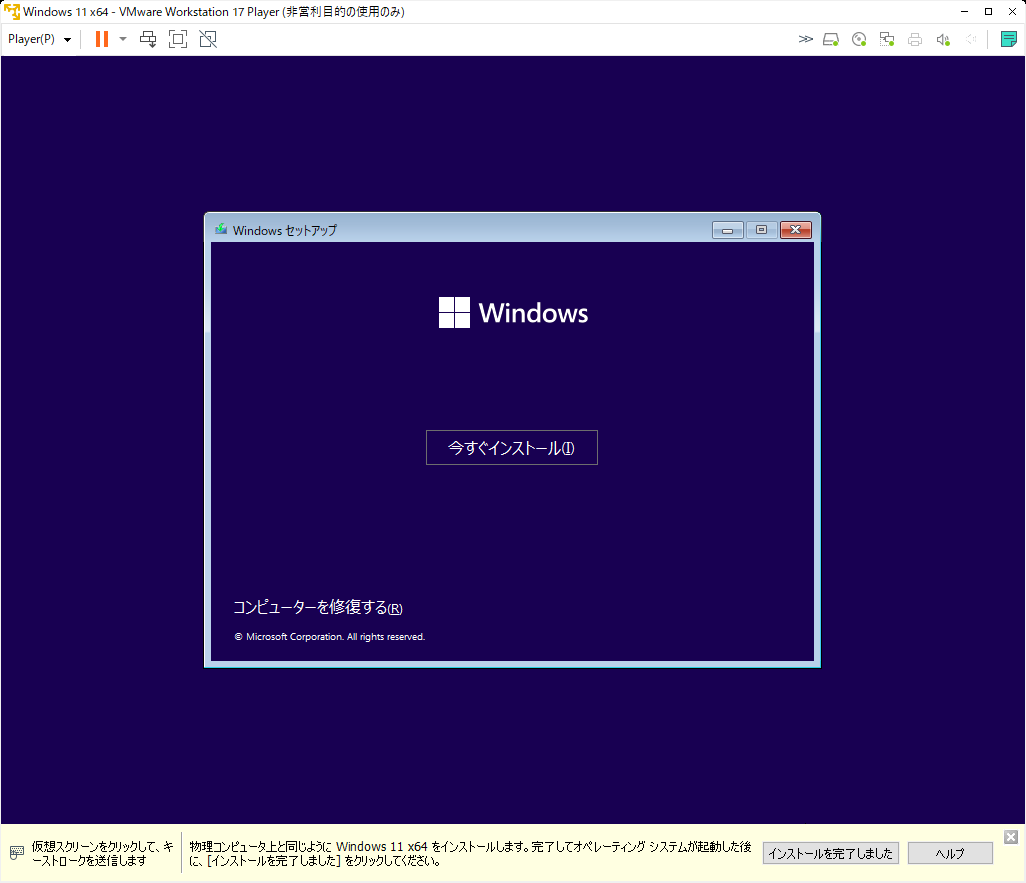Enter full screen mode

(178, 39)
